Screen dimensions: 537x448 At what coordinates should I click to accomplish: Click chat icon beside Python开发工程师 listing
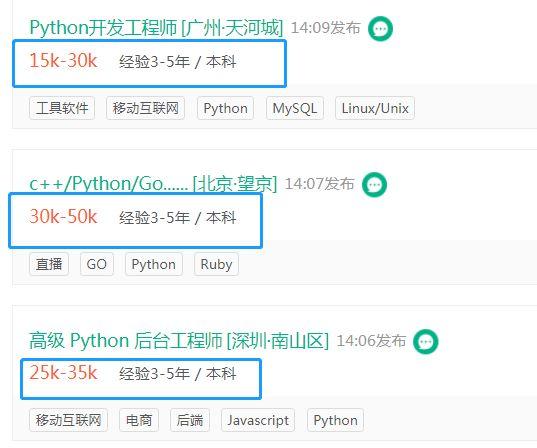380,29
